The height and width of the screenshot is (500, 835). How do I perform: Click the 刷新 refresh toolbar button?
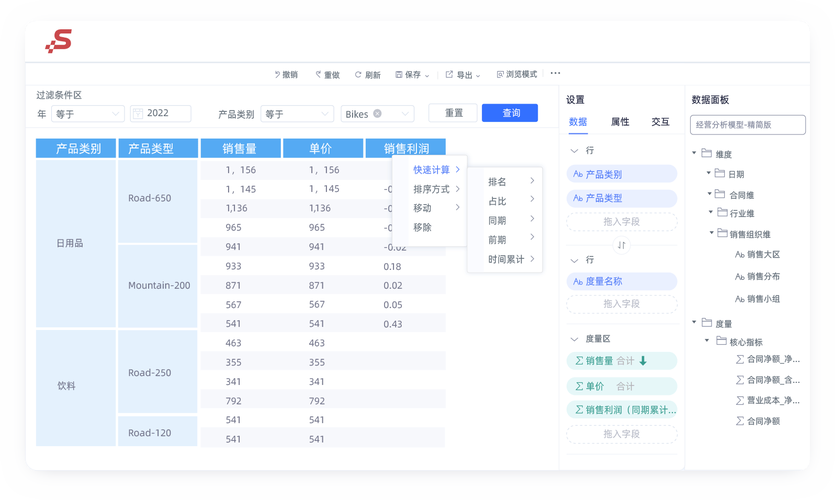click(x=368, y=75)
